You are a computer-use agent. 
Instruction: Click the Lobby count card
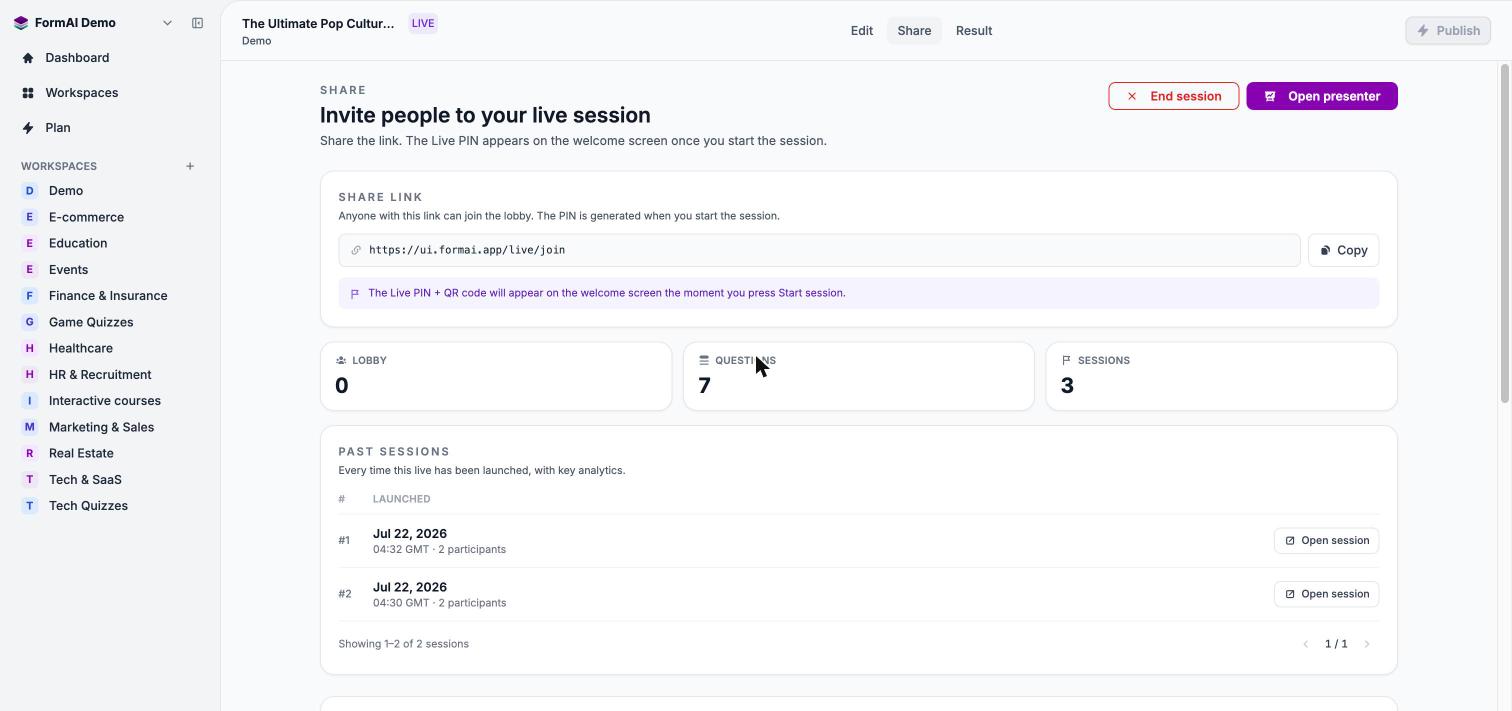[x=496, y=376]
